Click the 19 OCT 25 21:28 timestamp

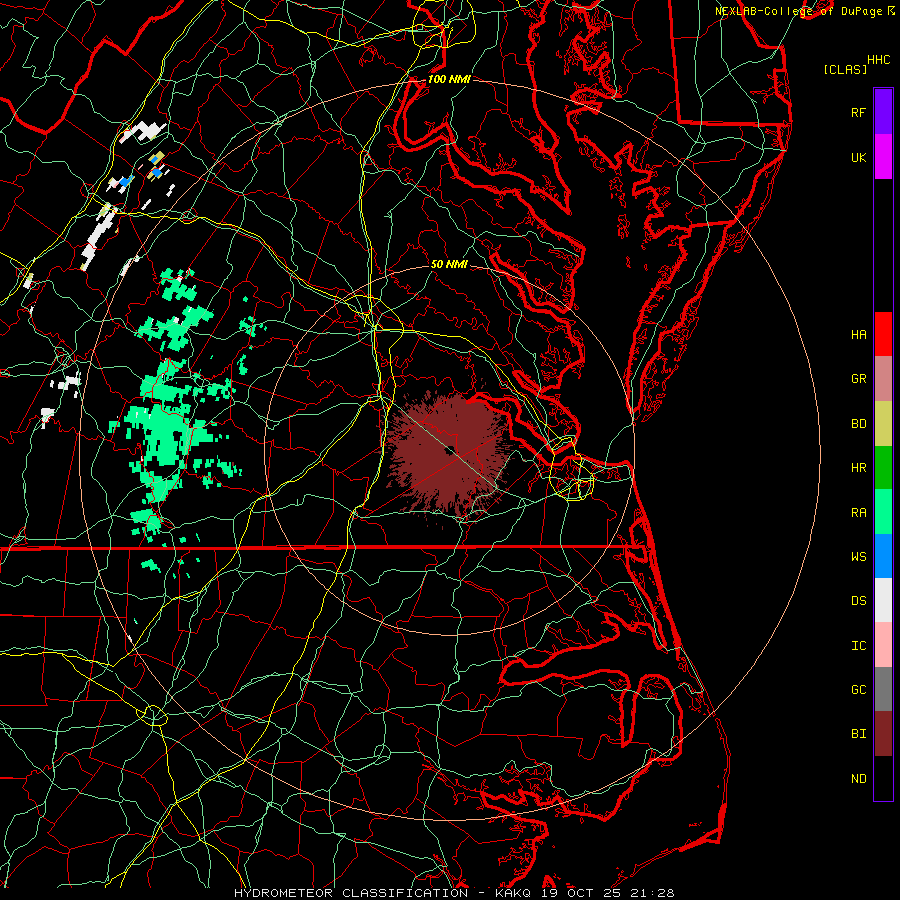coord(608,893)
